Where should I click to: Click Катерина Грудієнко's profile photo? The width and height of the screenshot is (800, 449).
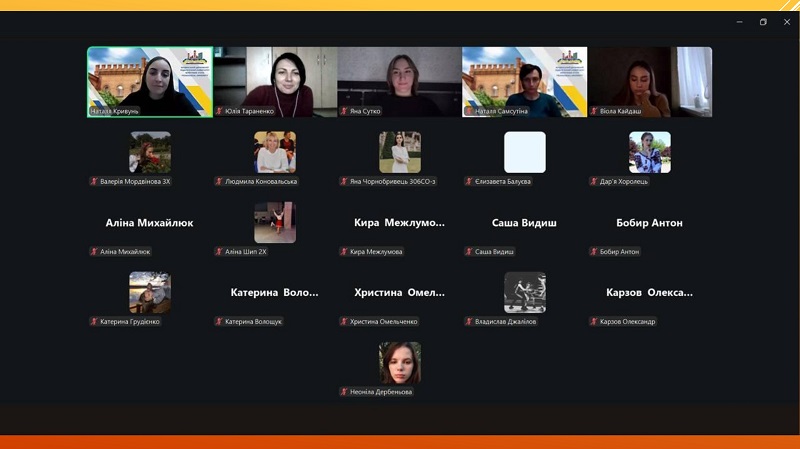(x=150, y=292)
